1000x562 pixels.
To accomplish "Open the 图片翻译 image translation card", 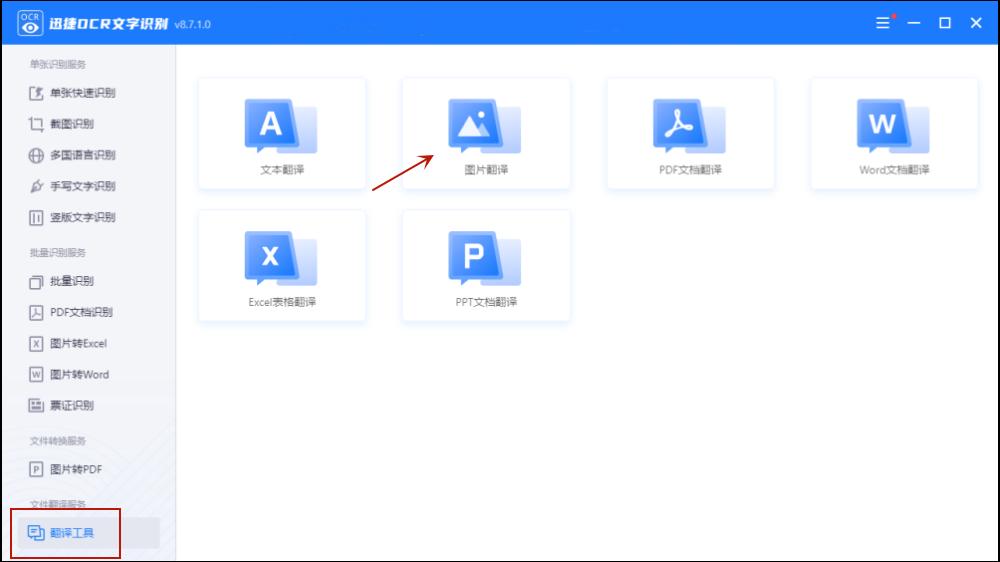I will click(486, 133).
